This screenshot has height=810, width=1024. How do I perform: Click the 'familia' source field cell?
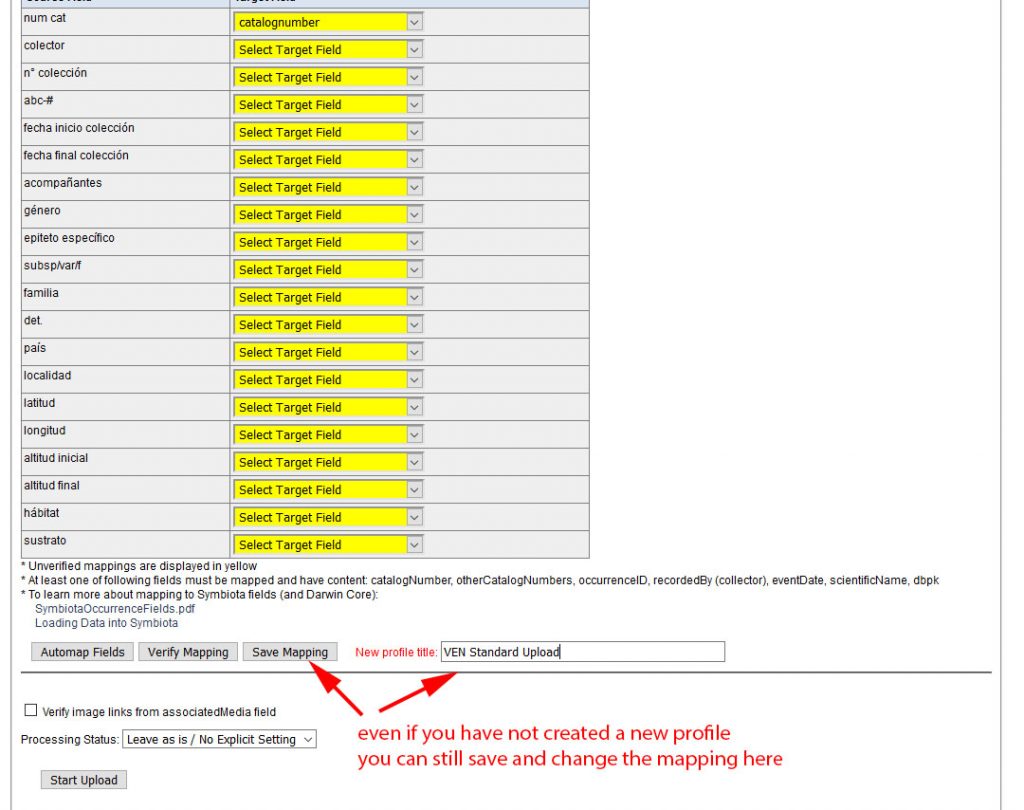click(x=125, y=297)
